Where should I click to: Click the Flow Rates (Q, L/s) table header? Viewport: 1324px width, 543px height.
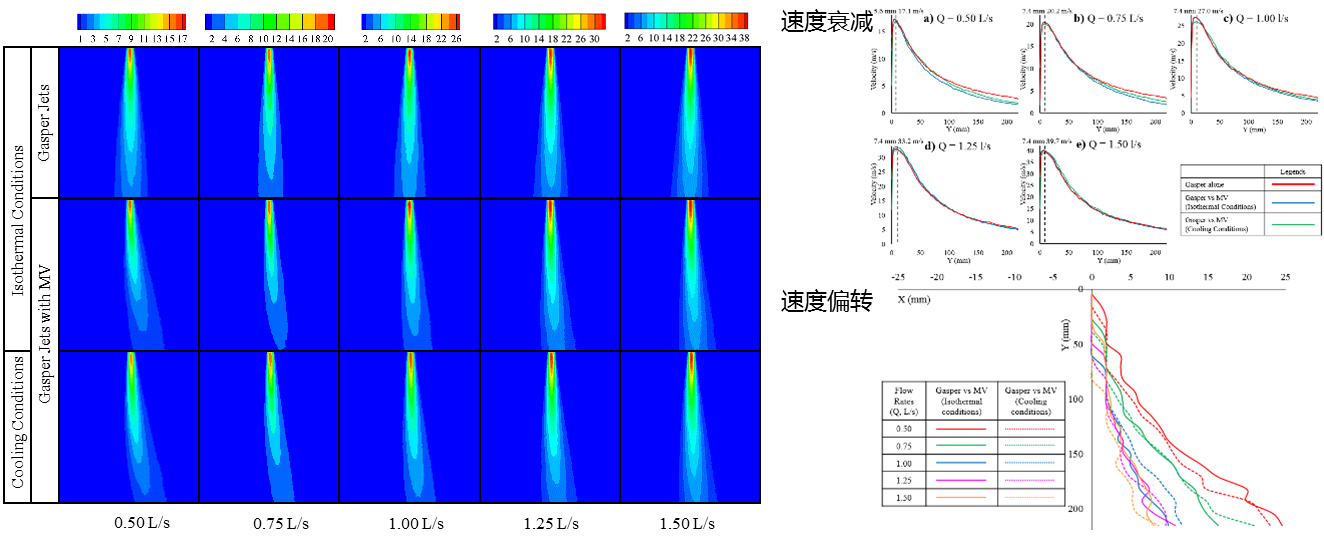click(x=902, y=399)
